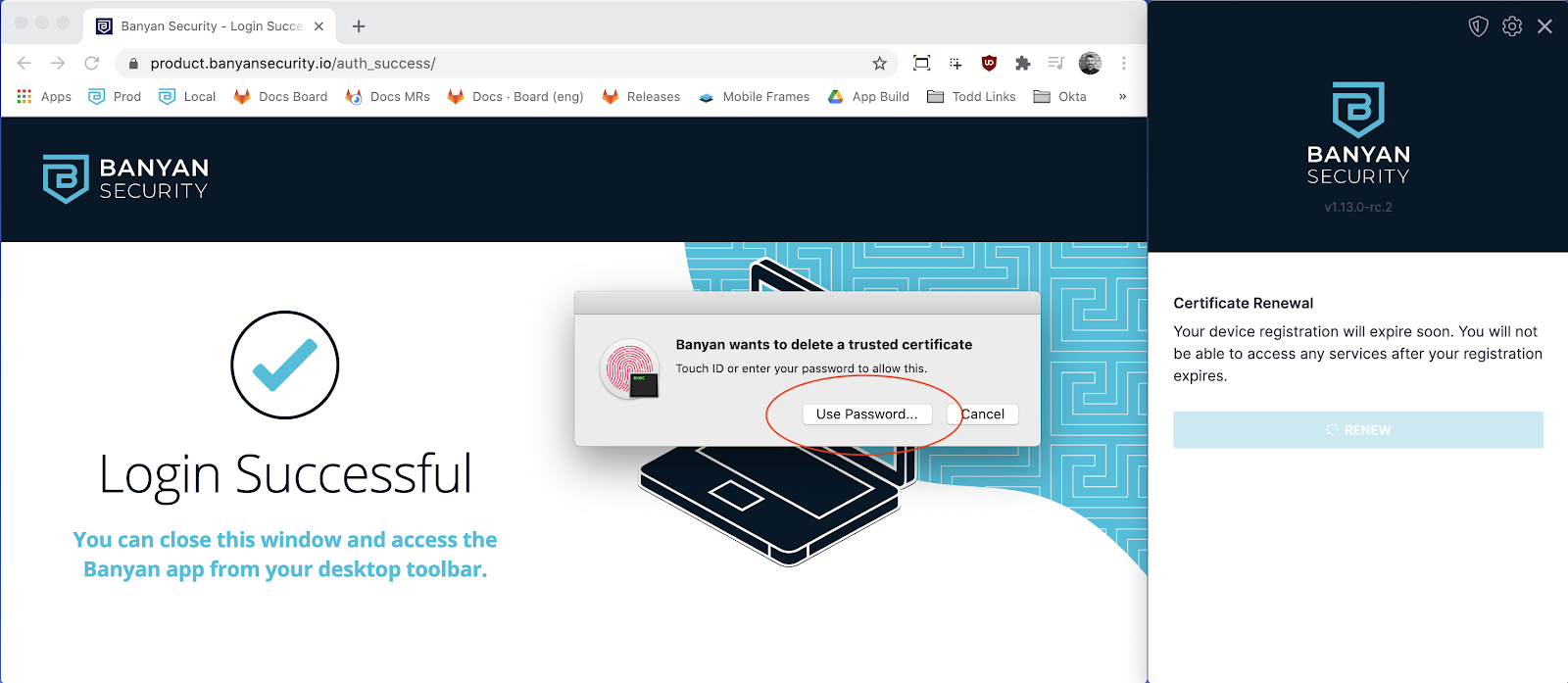Open Banyan app settings gear
The width and height of the screenshot is (1568, 683).
pyautogui.click(x=1512, y=26)
